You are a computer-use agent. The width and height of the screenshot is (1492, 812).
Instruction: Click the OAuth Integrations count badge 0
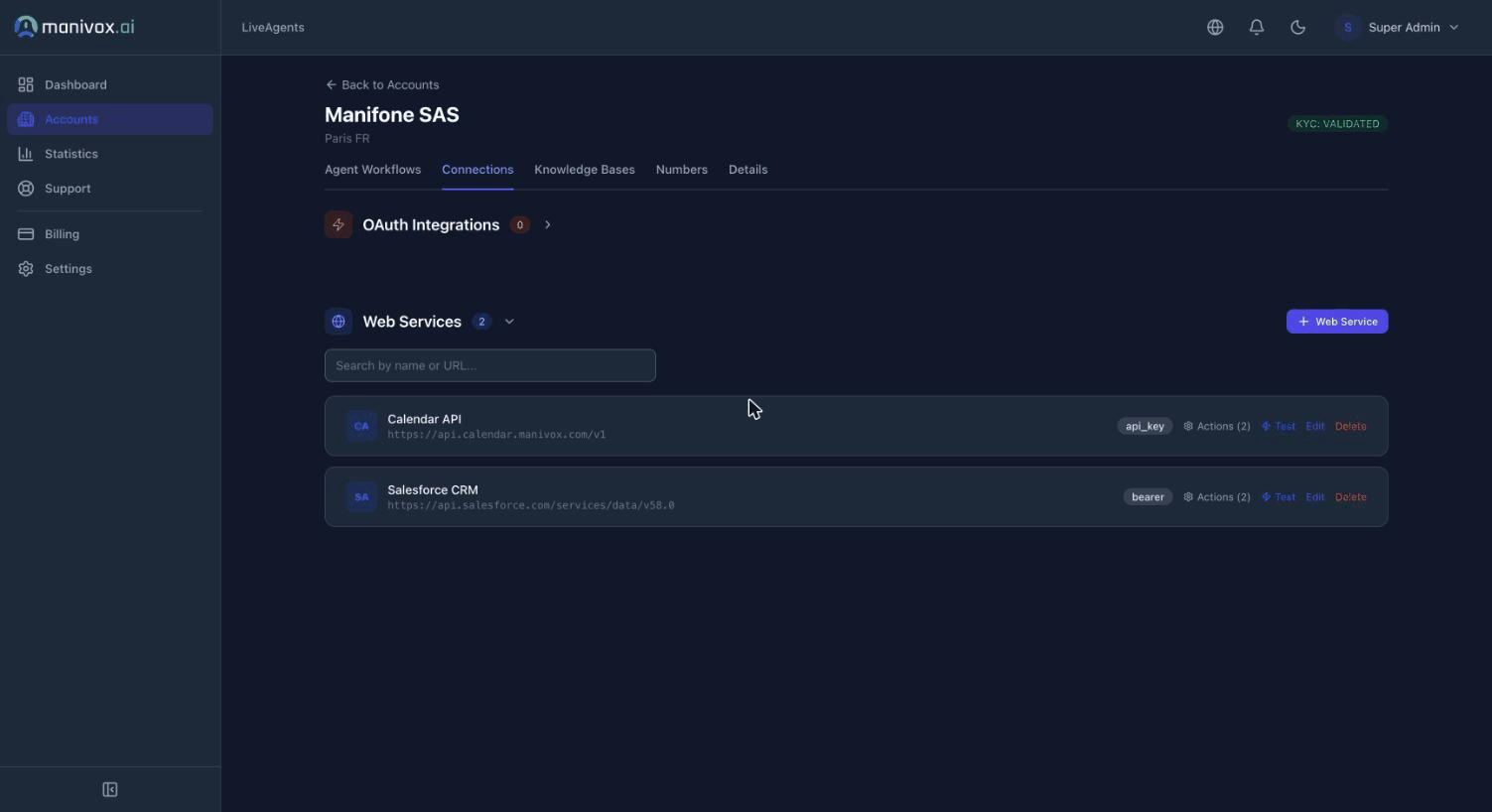point(519,224)
